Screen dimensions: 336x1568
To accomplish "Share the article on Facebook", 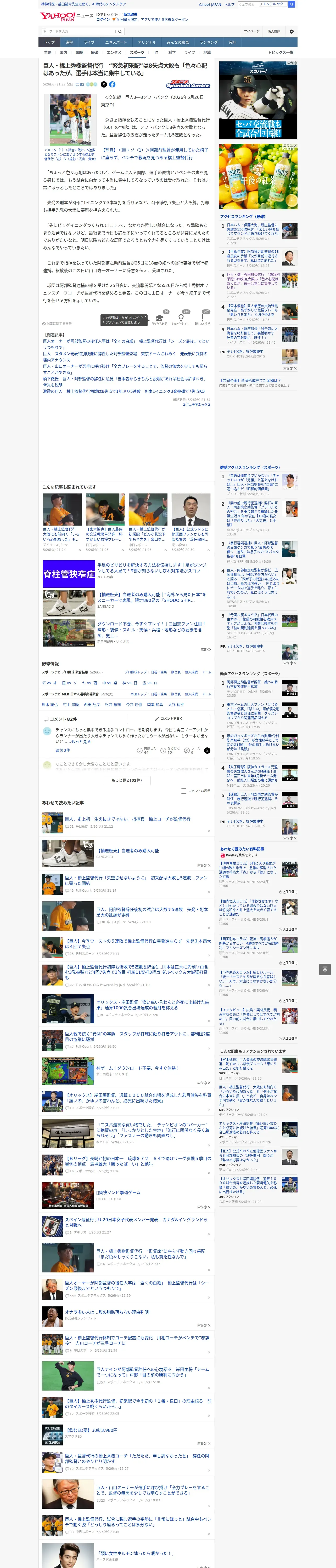I will (112, 85).
